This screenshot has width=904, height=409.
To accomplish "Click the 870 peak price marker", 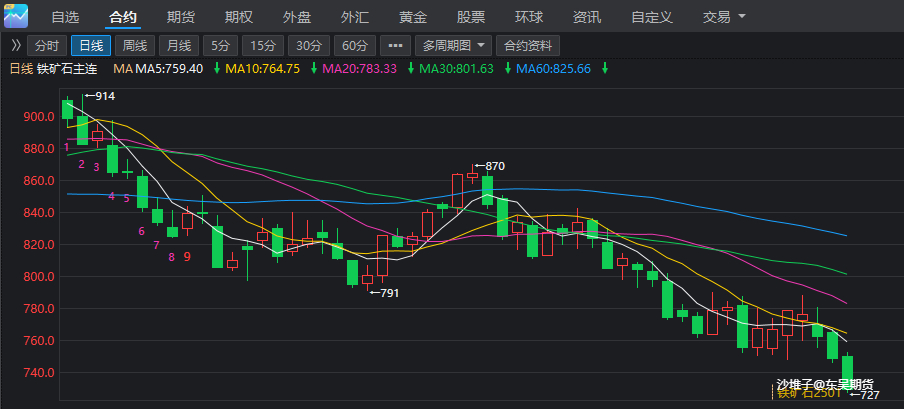I will (489, 166).
